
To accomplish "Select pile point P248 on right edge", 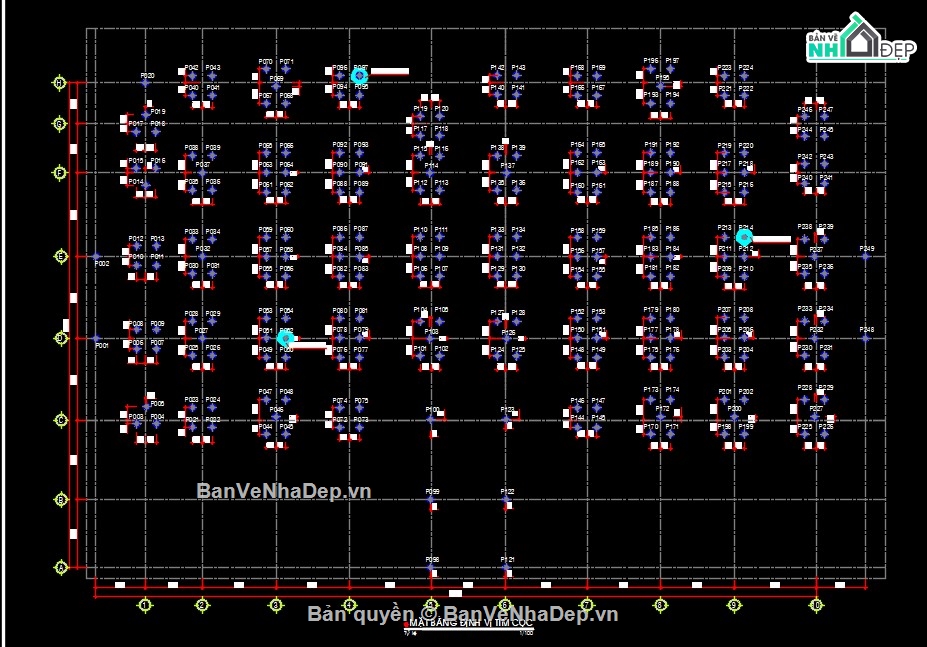I will (866, 338).
